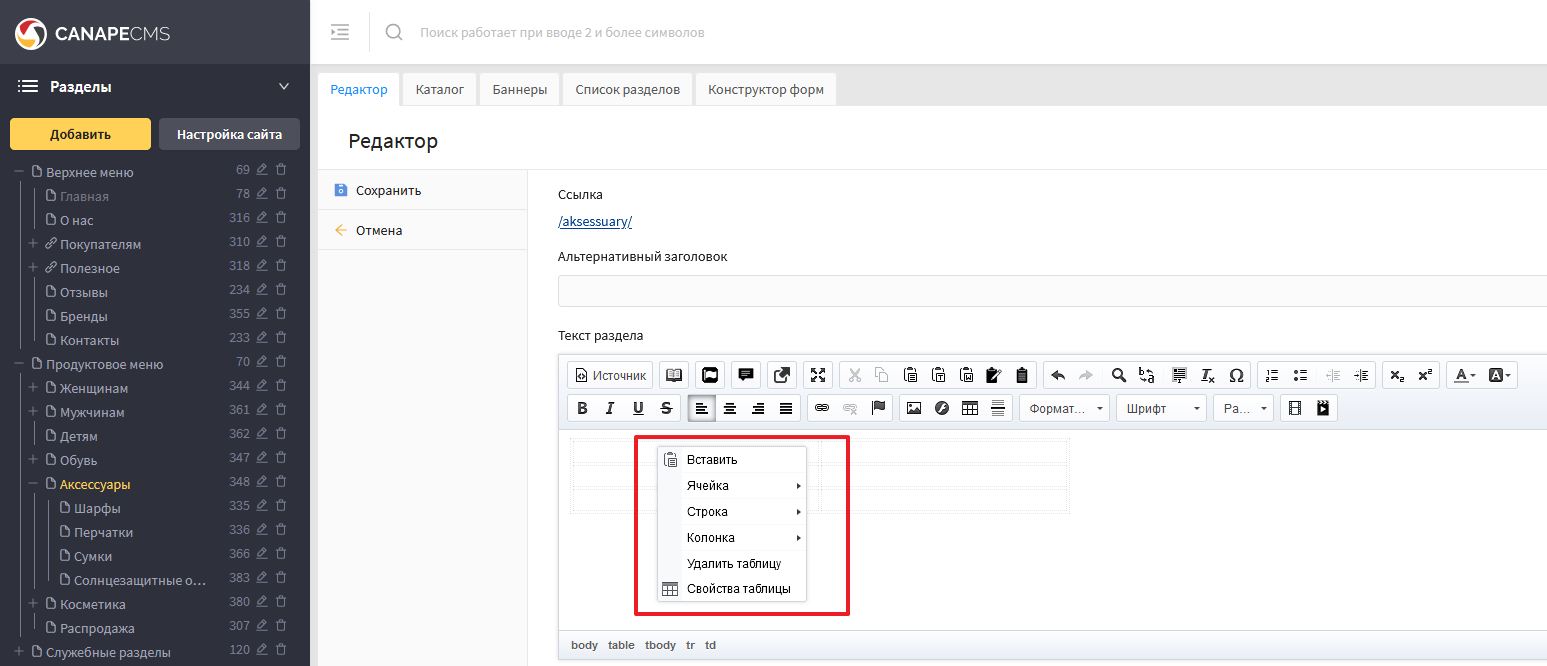Click the Omega special character icon
1547x666 pixels.
1236,375
